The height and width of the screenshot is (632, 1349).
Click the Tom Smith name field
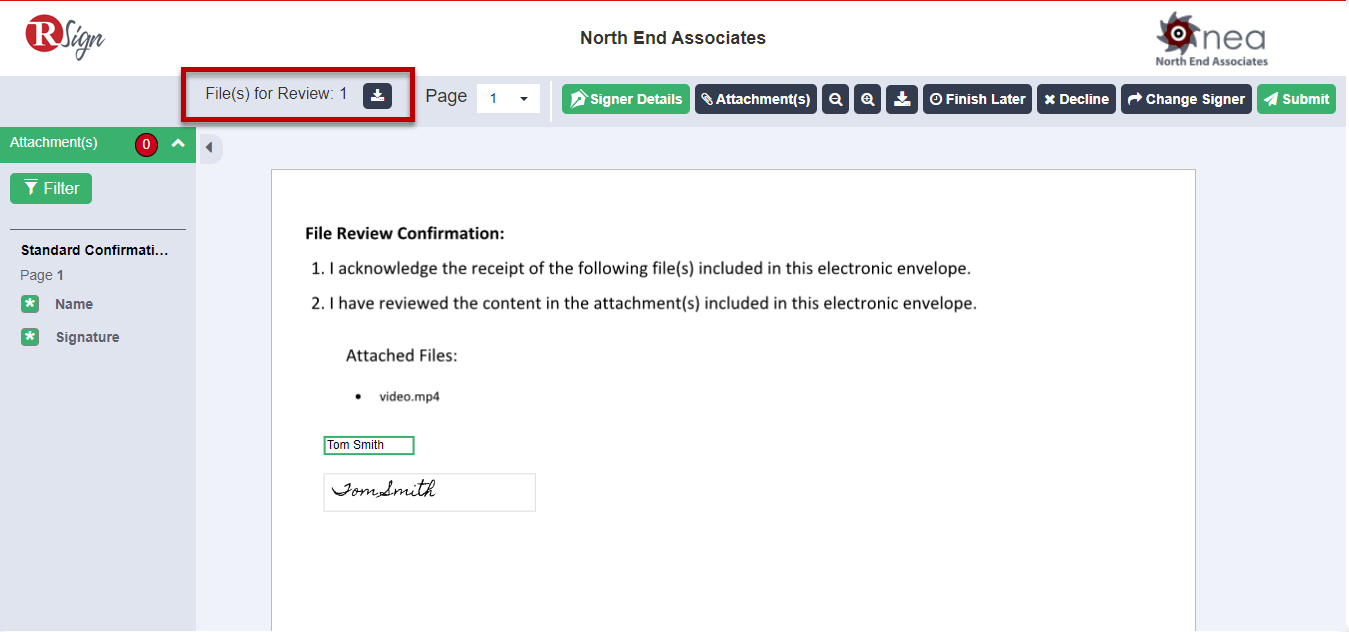point(368,445)
